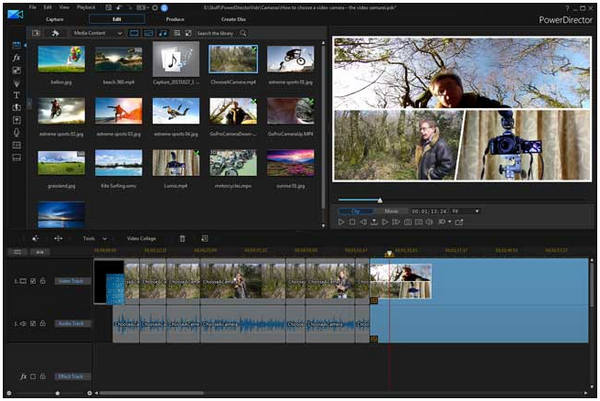Toggle lock on the Video Track

click(x=43, y=282)
